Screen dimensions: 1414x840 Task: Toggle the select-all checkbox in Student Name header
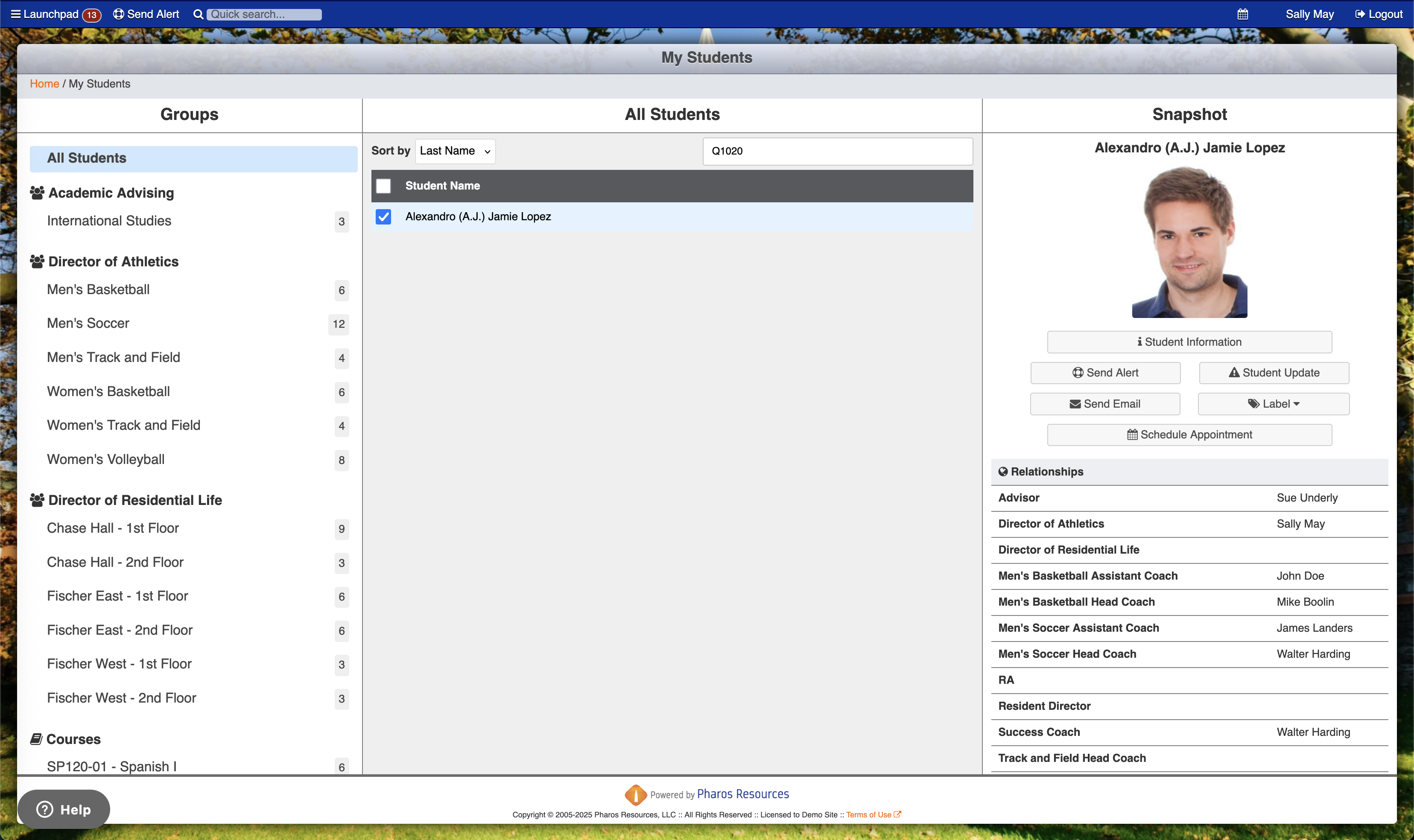(x=383, y=186)
